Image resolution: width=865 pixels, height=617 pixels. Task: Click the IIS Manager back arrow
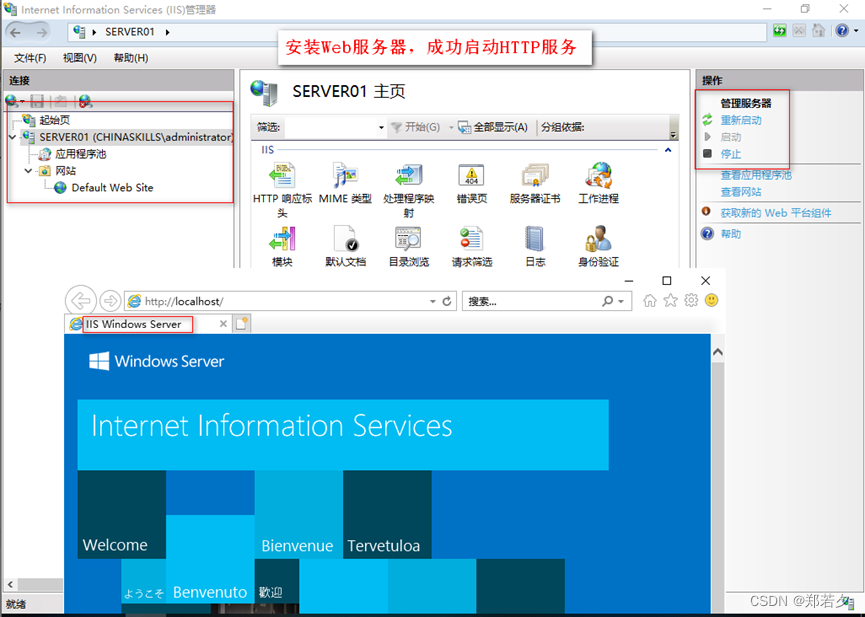15,33
